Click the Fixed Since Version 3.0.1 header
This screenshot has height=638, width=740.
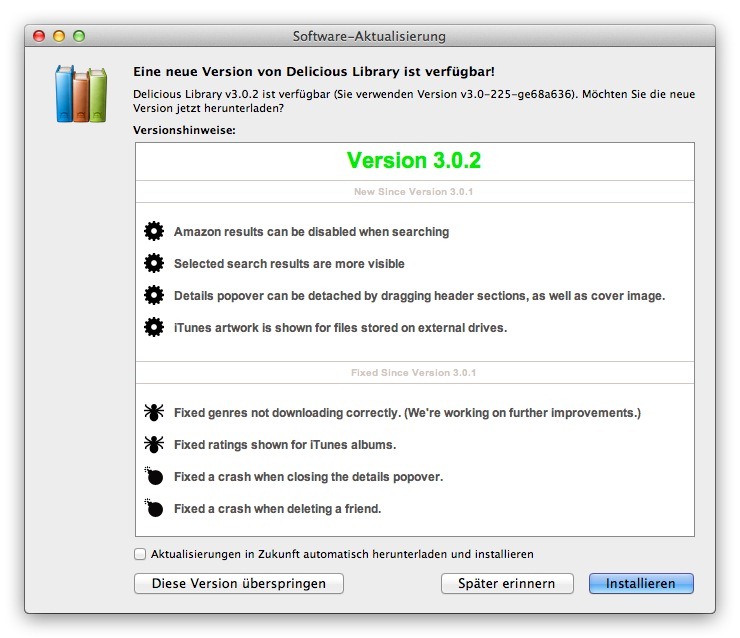point(414,373)
